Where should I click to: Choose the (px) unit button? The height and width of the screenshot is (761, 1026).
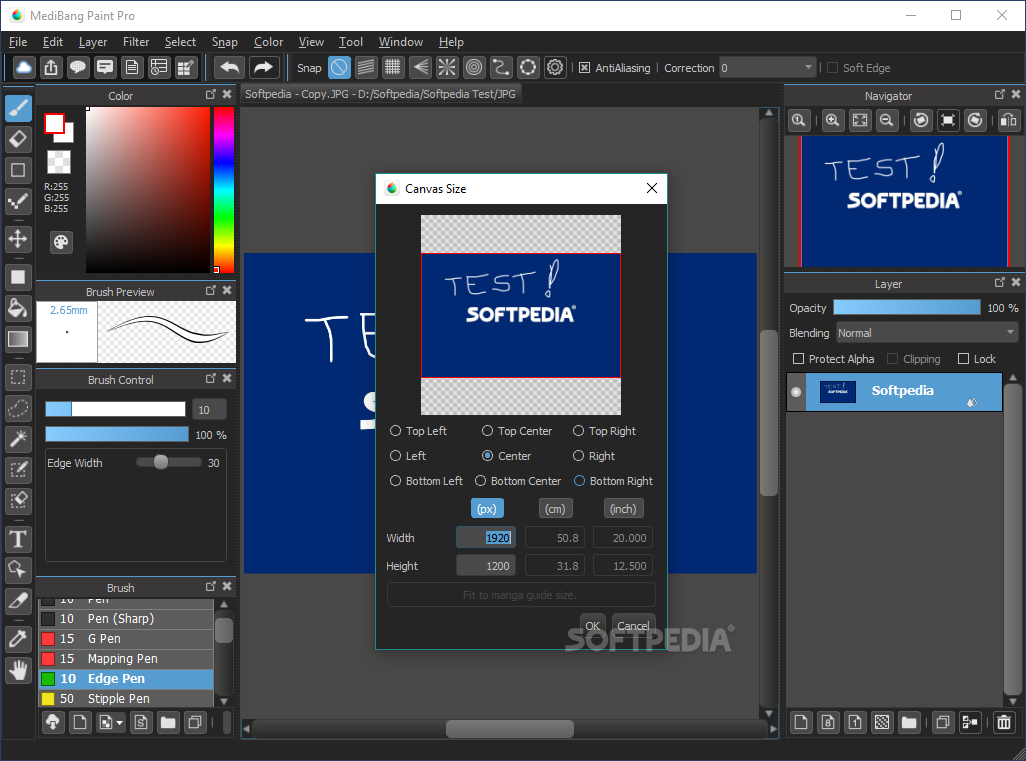(x=487, y=509)
